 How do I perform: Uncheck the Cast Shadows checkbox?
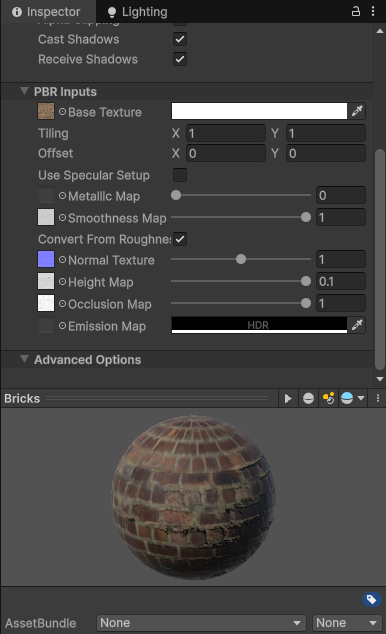(x=180, y=39)
